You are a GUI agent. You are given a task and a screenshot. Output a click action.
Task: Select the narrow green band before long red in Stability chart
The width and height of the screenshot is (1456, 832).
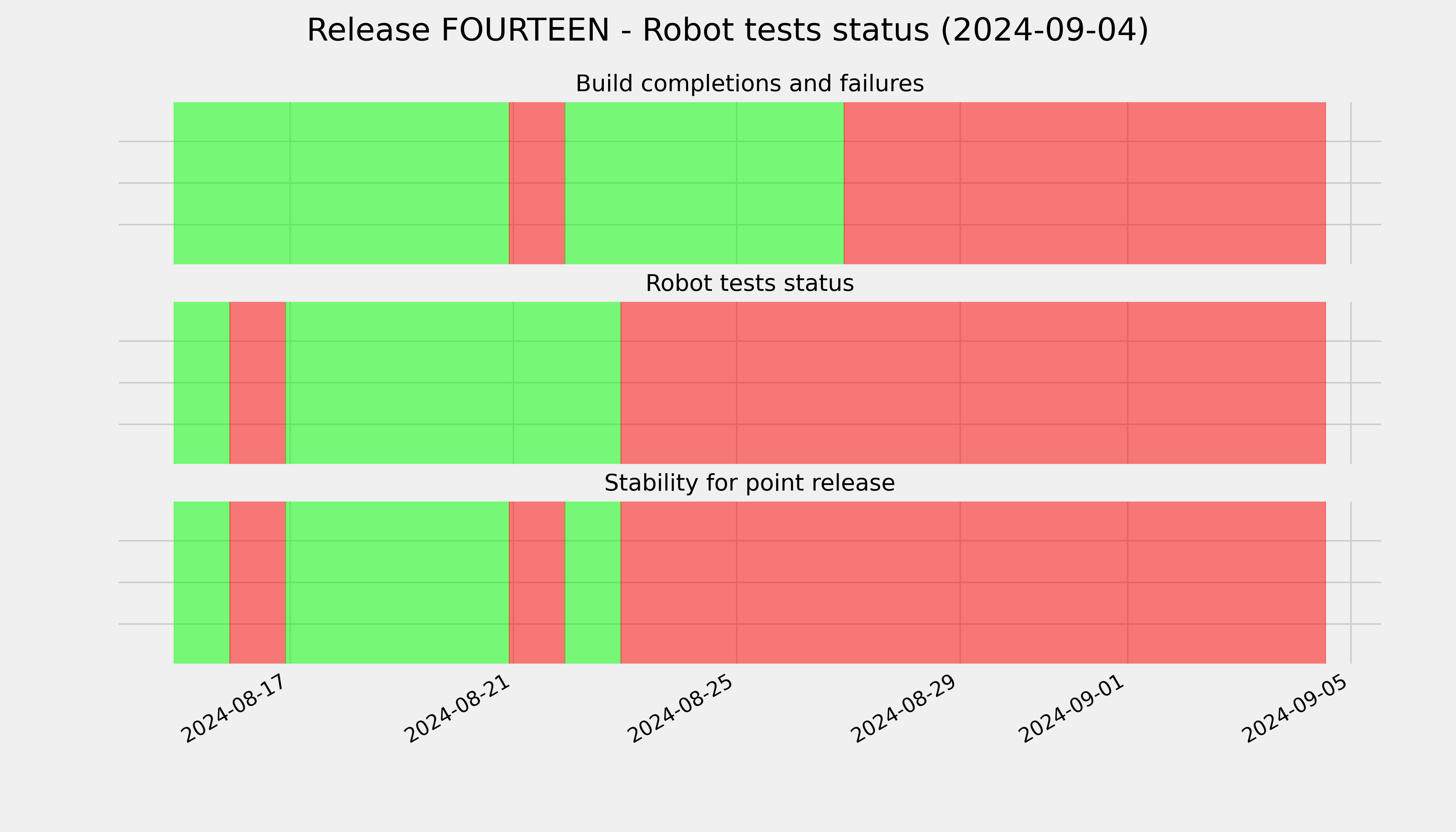(x=592, y=582)
